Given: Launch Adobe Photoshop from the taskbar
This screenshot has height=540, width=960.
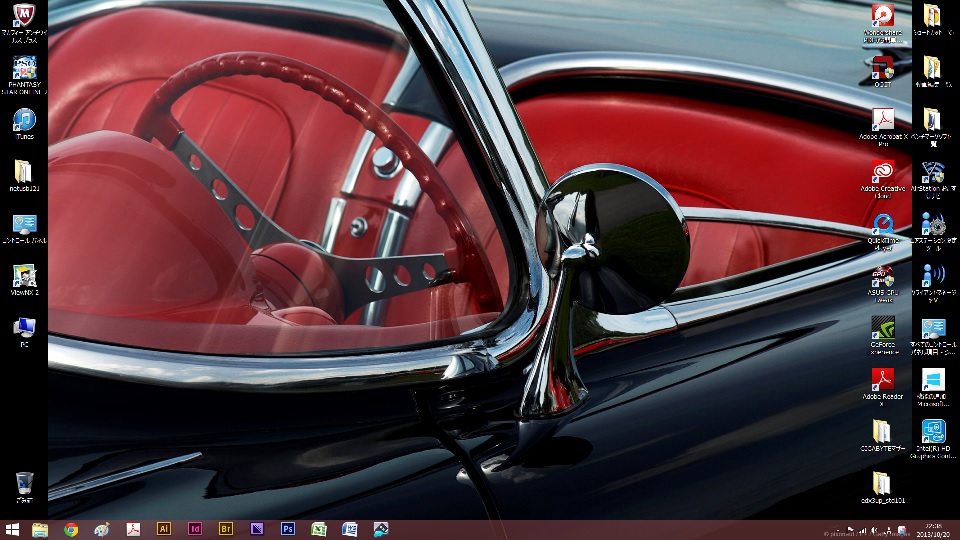Looking at the screenshot, I should tap(288, 530).
